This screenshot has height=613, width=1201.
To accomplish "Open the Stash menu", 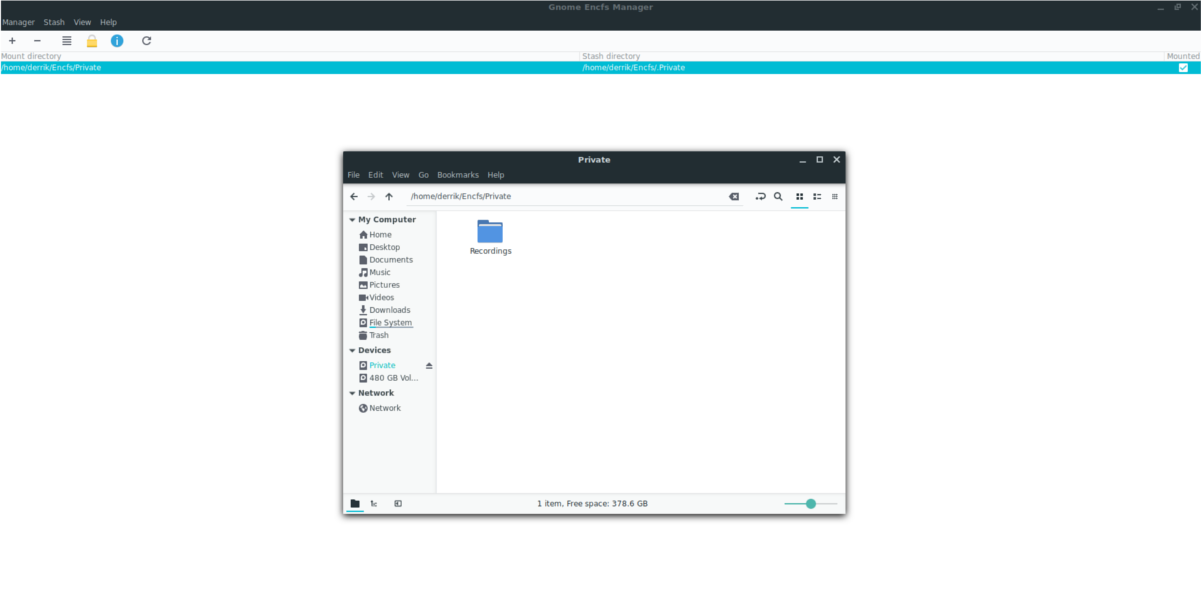I will point(54,22).
